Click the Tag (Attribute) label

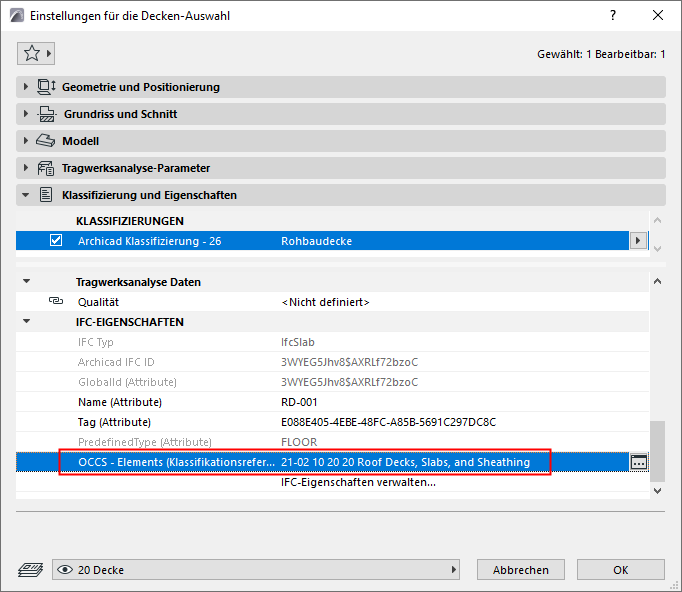(x=114, y=422)
